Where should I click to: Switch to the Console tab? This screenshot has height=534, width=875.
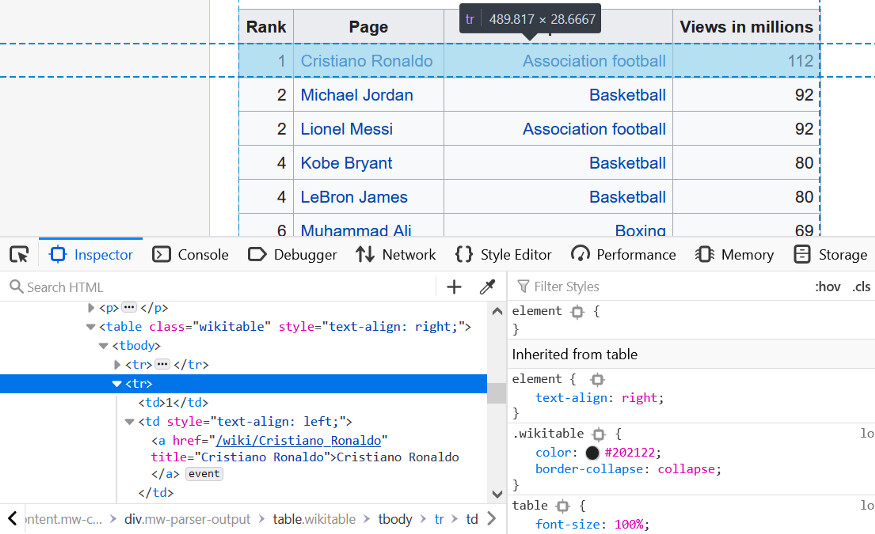pyautogui.click(x=191, y=255)
